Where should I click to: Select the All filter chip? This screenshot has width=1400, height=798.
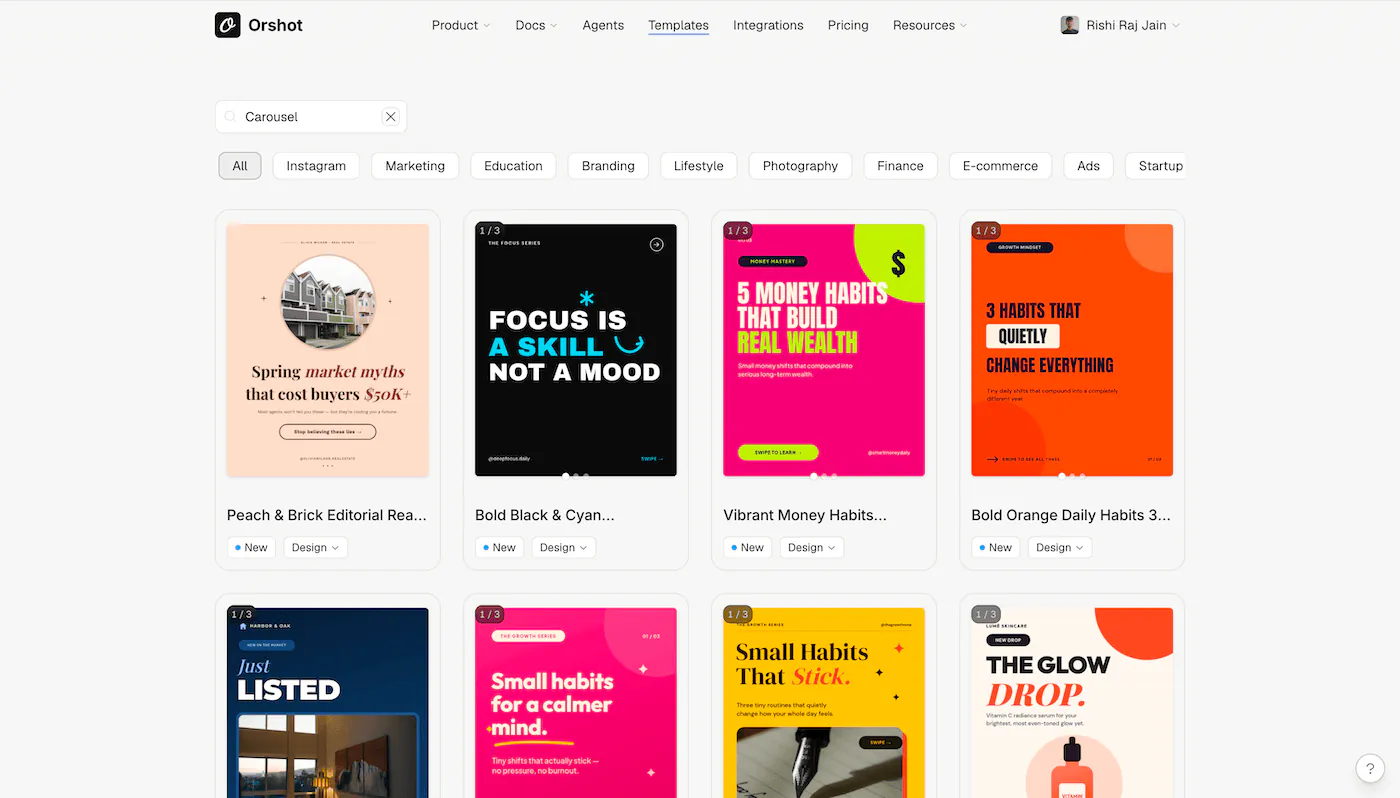[x=240, y=166]
